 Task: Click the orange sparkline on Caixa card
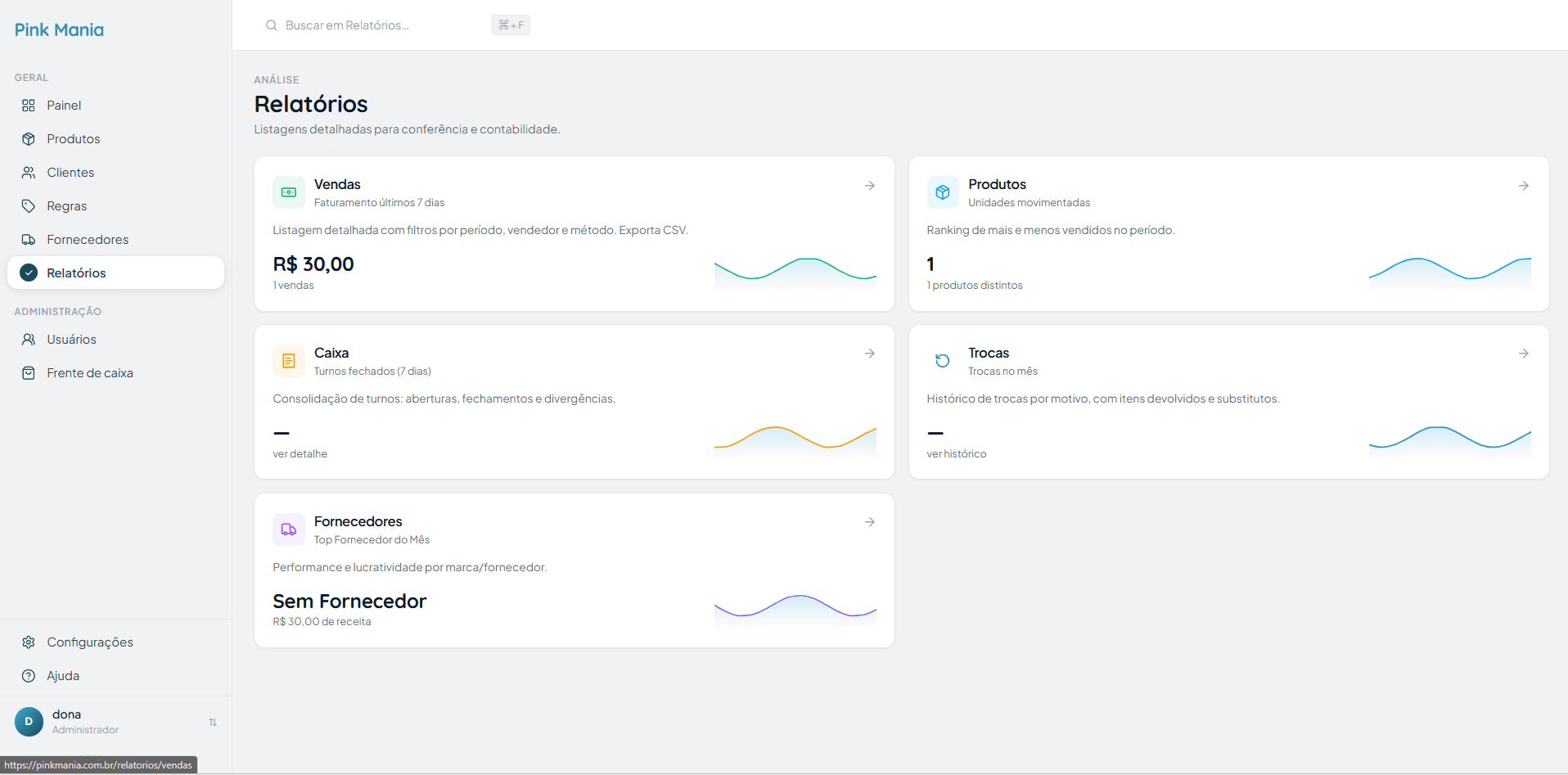795,442
